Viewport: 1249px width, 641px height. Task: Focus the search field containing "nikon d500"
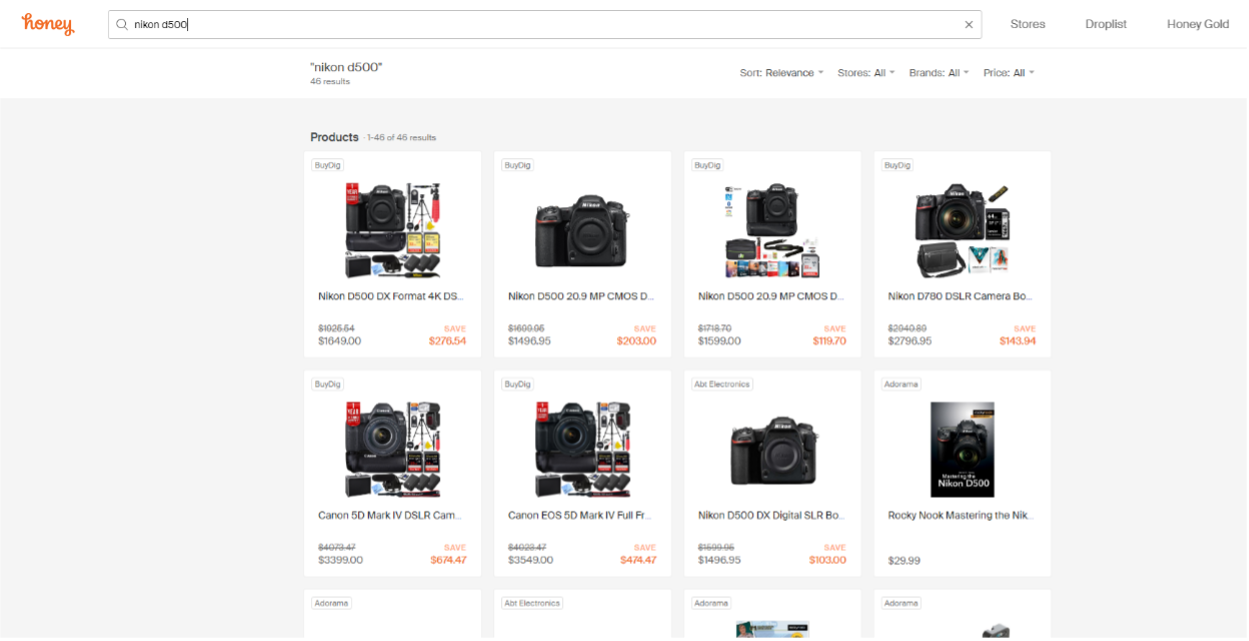coord(545,24)
